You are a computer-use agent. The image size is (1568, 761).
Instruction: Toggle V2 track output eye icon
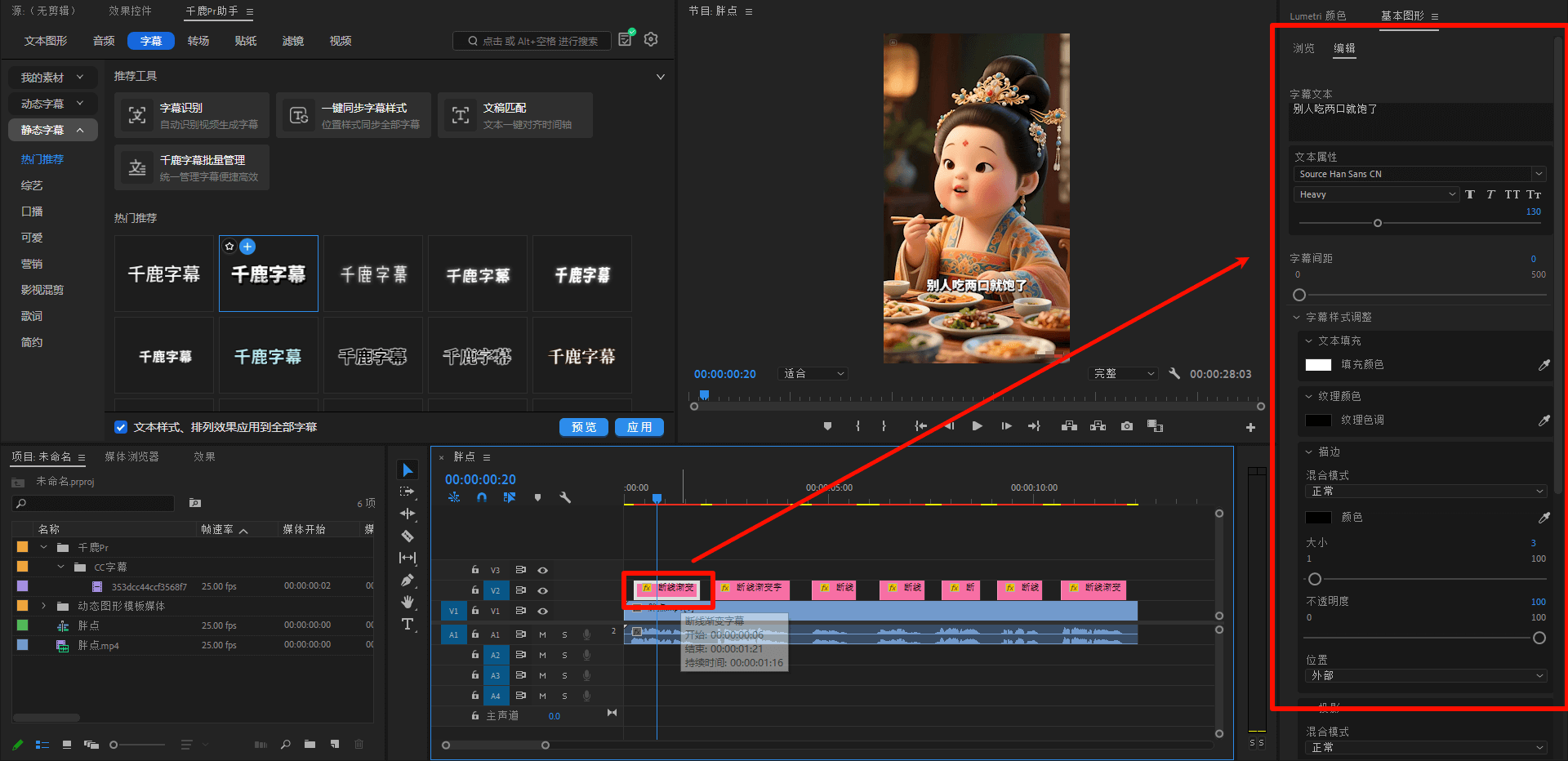coord(542,590)
